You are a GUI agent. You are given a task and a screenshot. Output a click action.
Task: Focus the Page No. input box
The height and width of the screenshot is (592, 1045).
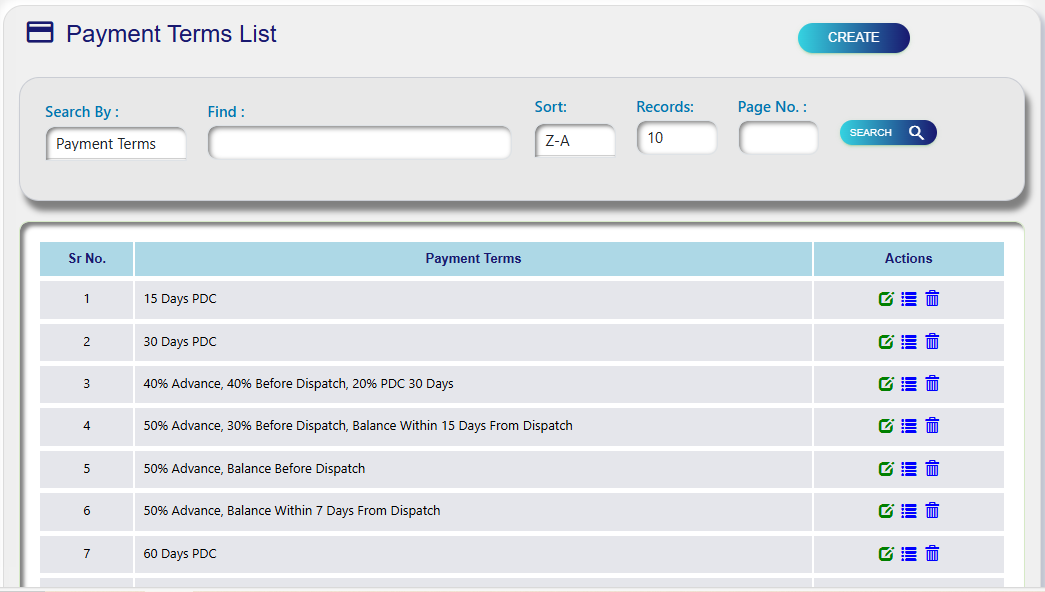point(778,138)
